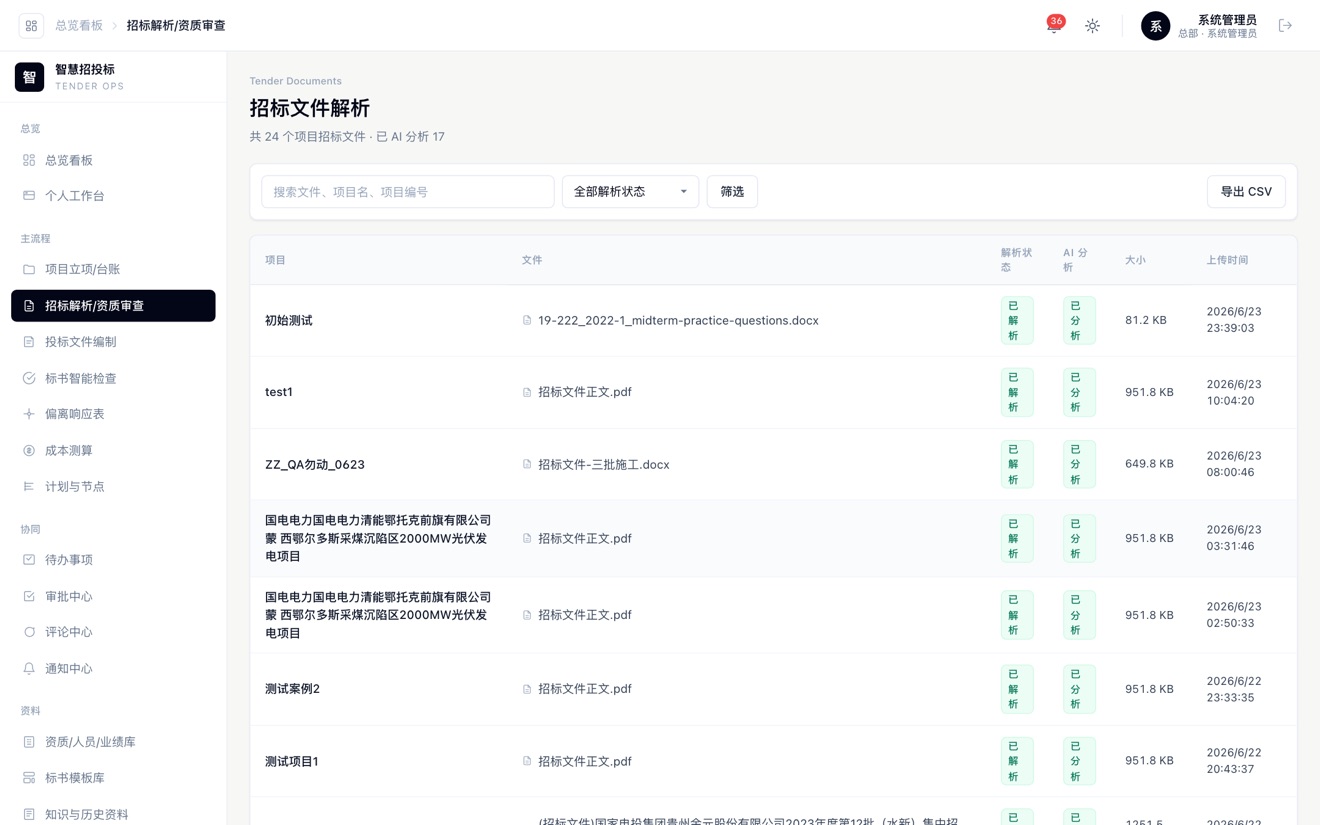Click project name 测试项目1
This screenshot has height=825, width=1320.
[292, 762]
